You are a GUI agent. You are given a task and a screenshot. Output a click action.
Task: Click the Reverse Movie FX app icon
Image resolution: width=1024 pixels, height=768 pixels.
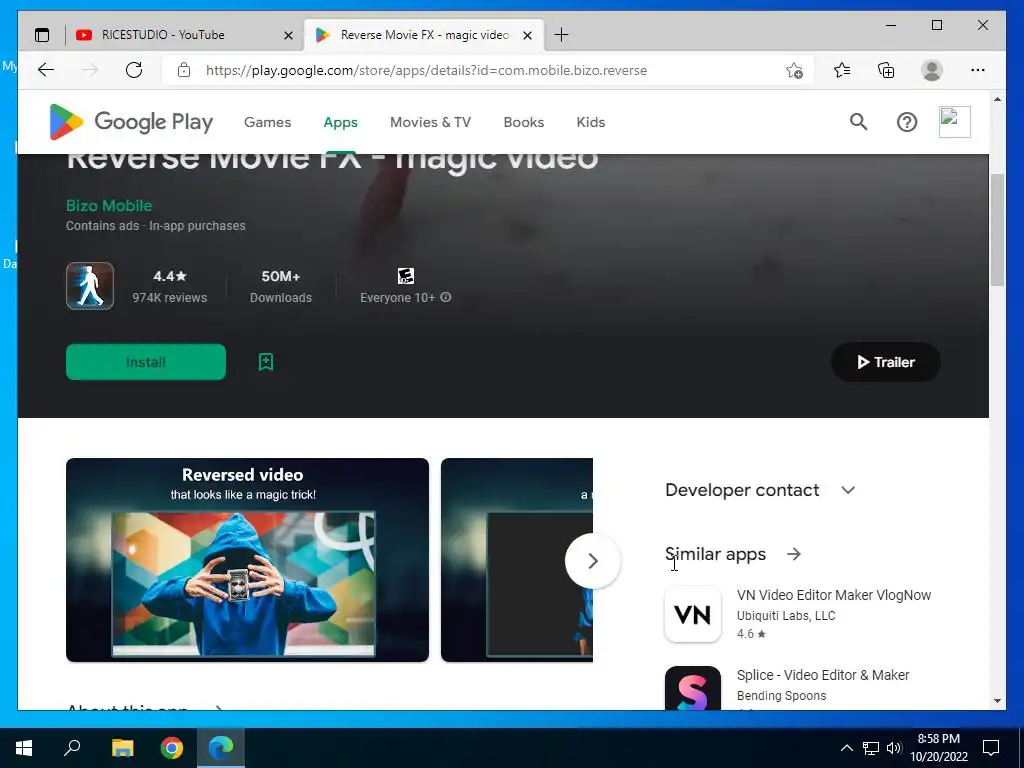point(90,286)
